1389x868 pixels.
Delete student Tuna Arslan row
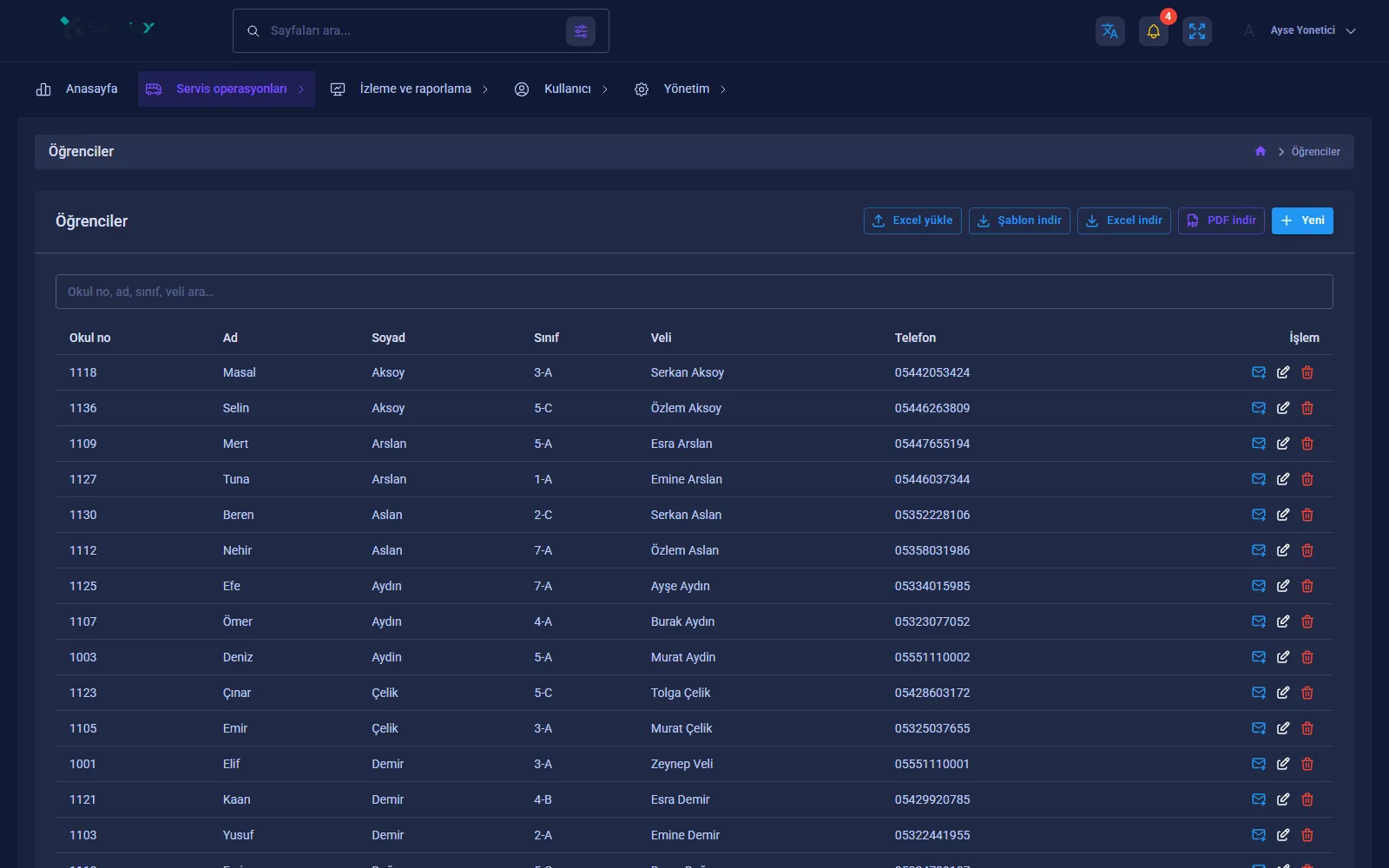(1307, 479)
